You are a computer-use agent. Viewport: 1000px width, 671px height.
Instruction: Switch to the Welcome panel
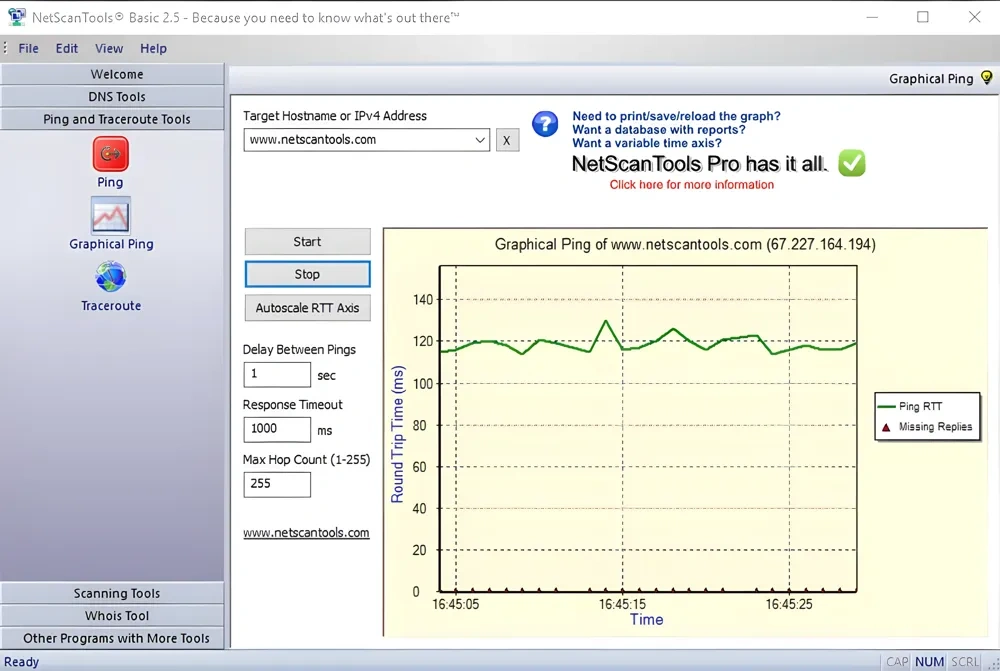click(x=112, y=74)
